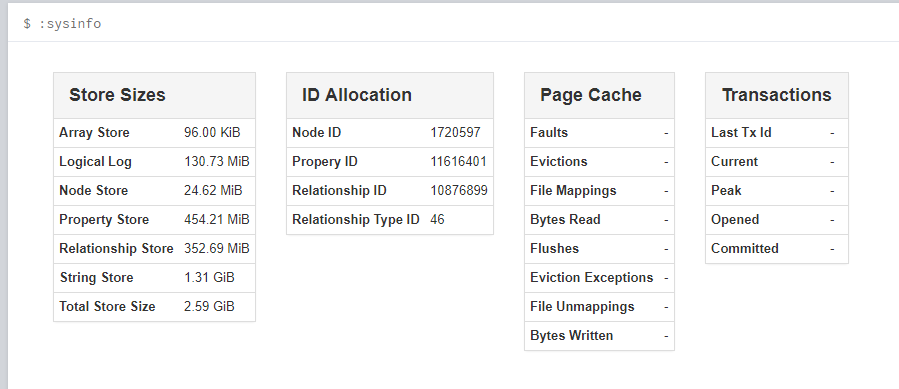Viewport: 899px width, 389px height.
Task: Select the ID Allocation header
Action: pos(390,95)
